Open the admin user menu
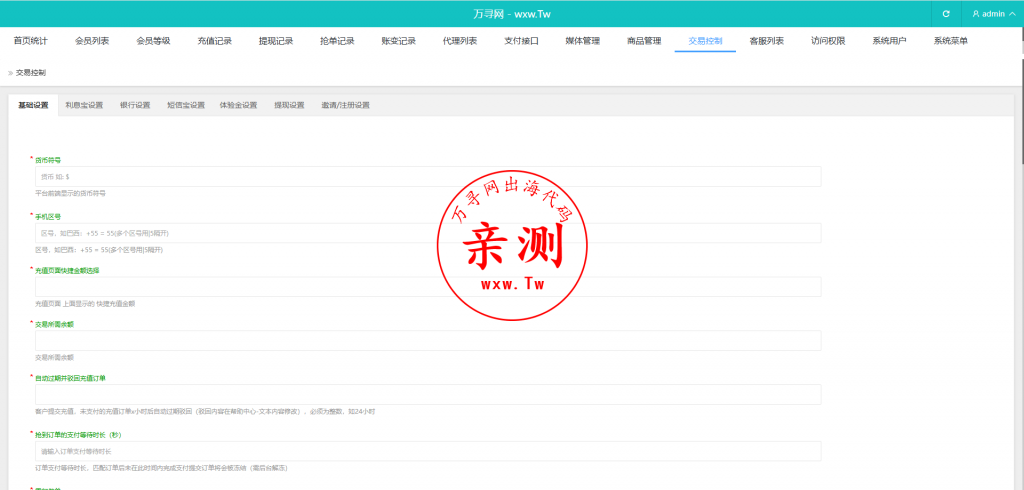This screenshot has width=1024, height=490. [993, 14]
